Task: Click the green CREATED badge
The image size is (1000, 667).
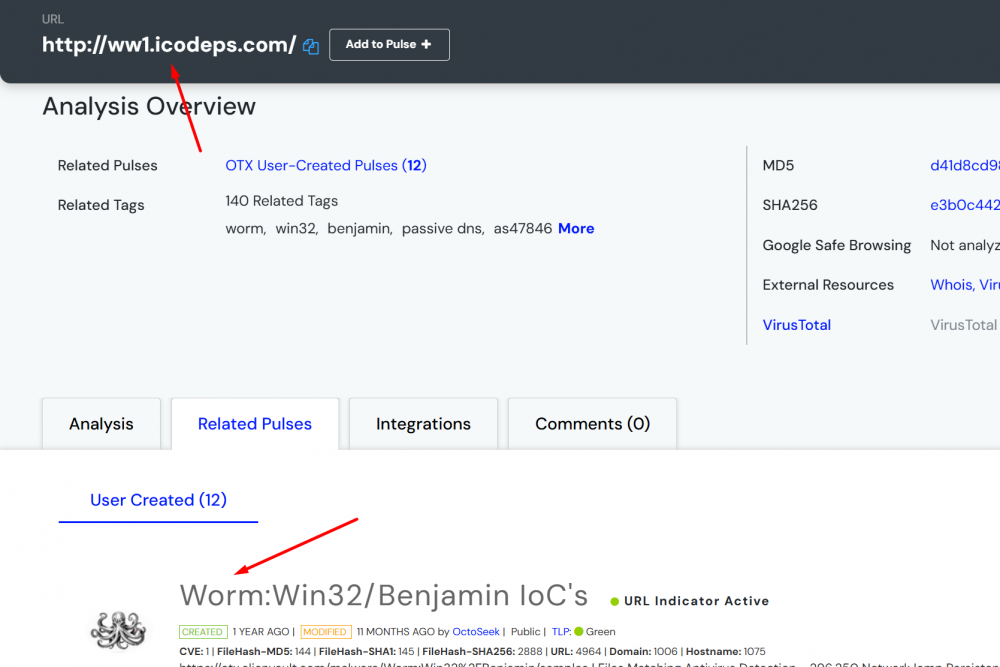Action: tap(203, 632)
